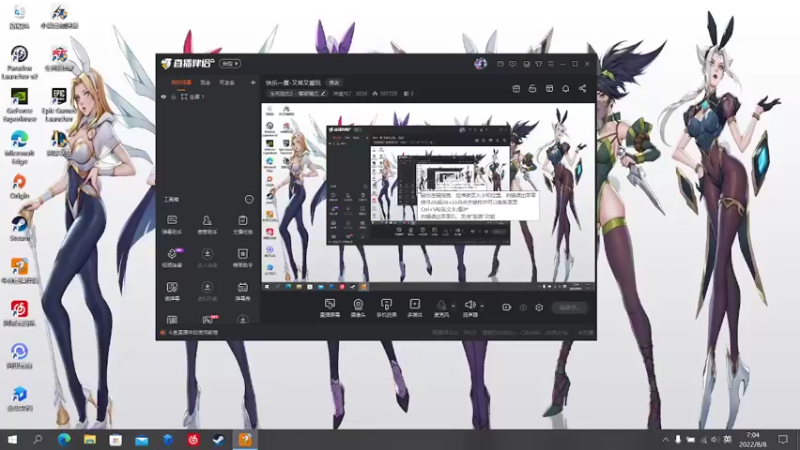Add a phone screen-cast source

386,308
